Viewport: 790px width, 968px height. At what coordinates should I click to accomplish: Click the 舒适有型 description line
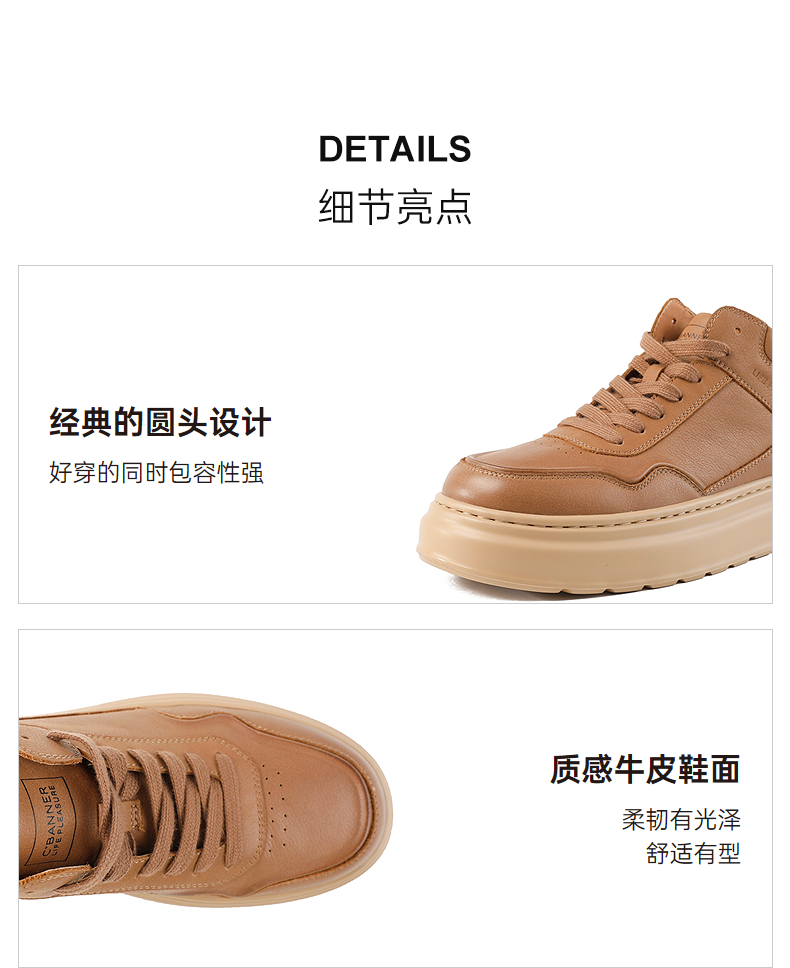[693, 854]
